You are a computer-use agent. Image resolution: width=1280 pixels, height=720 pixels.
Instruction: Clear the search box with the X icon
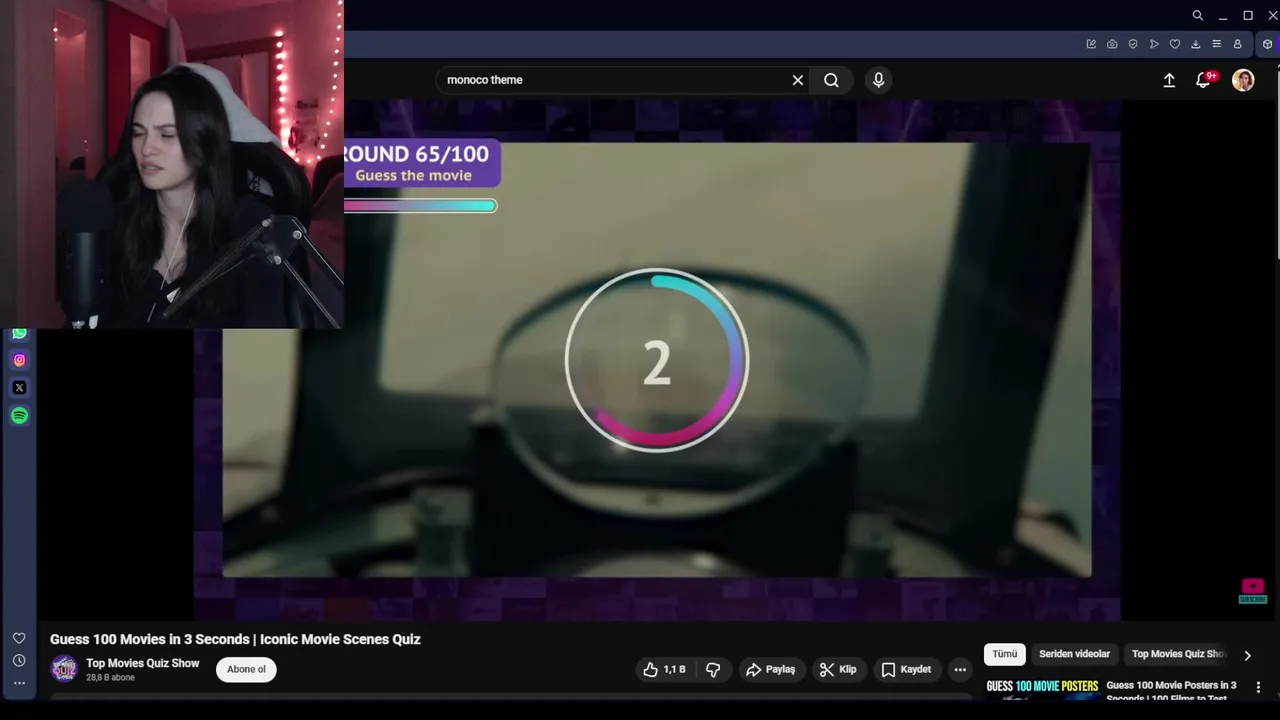click(798, 80)
